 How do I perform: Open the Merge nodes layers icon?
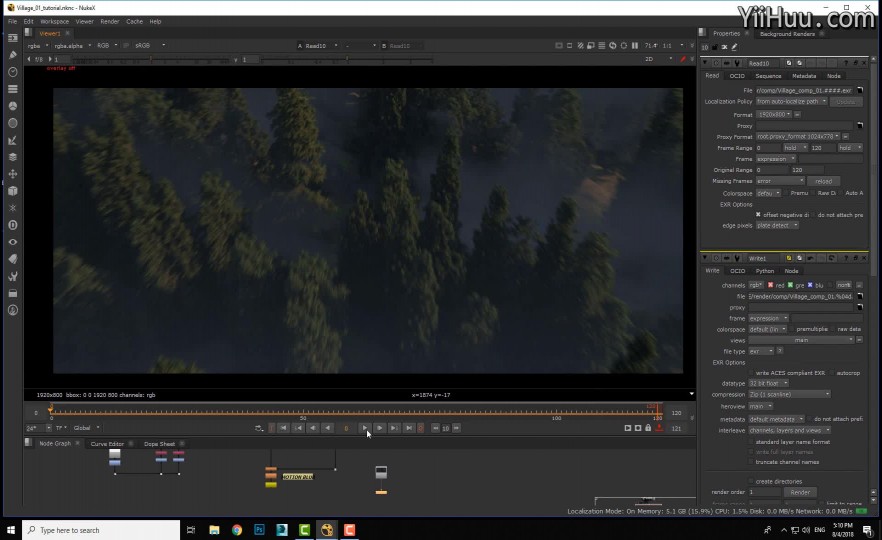[12, 157]
